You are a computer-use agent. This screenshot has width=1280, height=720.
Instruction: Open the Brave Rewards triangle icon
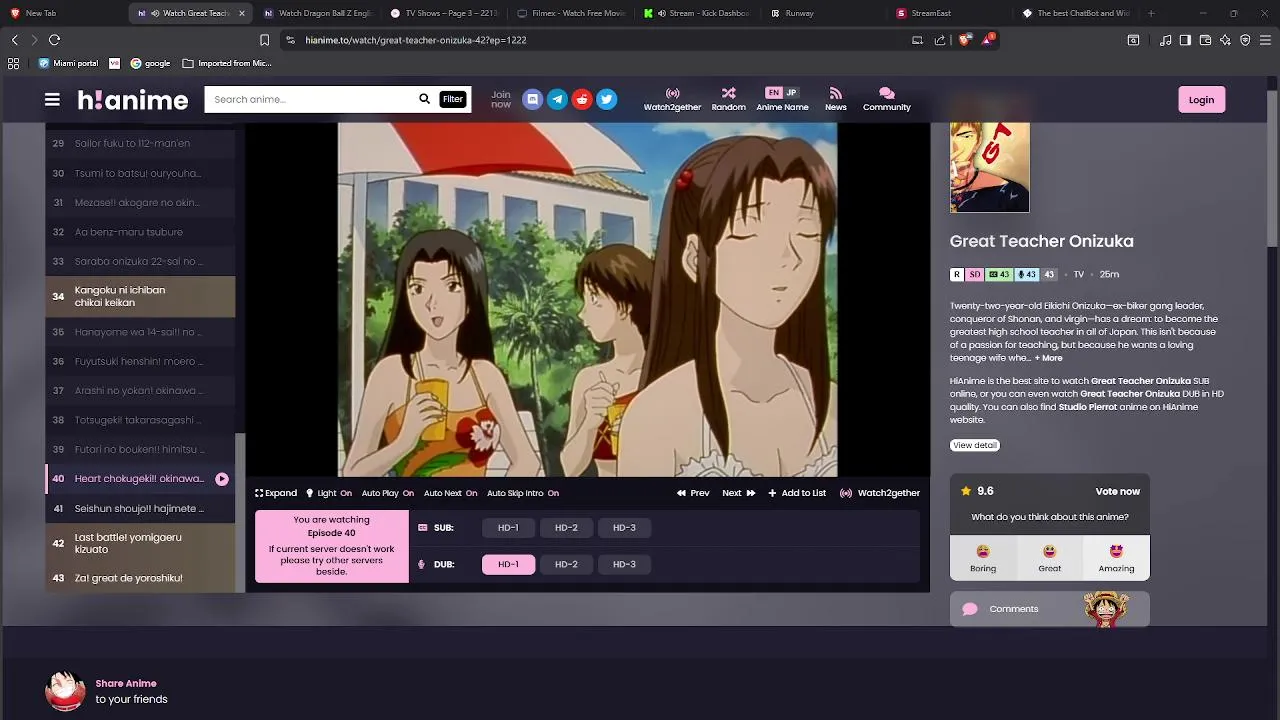tap(988, 40)
